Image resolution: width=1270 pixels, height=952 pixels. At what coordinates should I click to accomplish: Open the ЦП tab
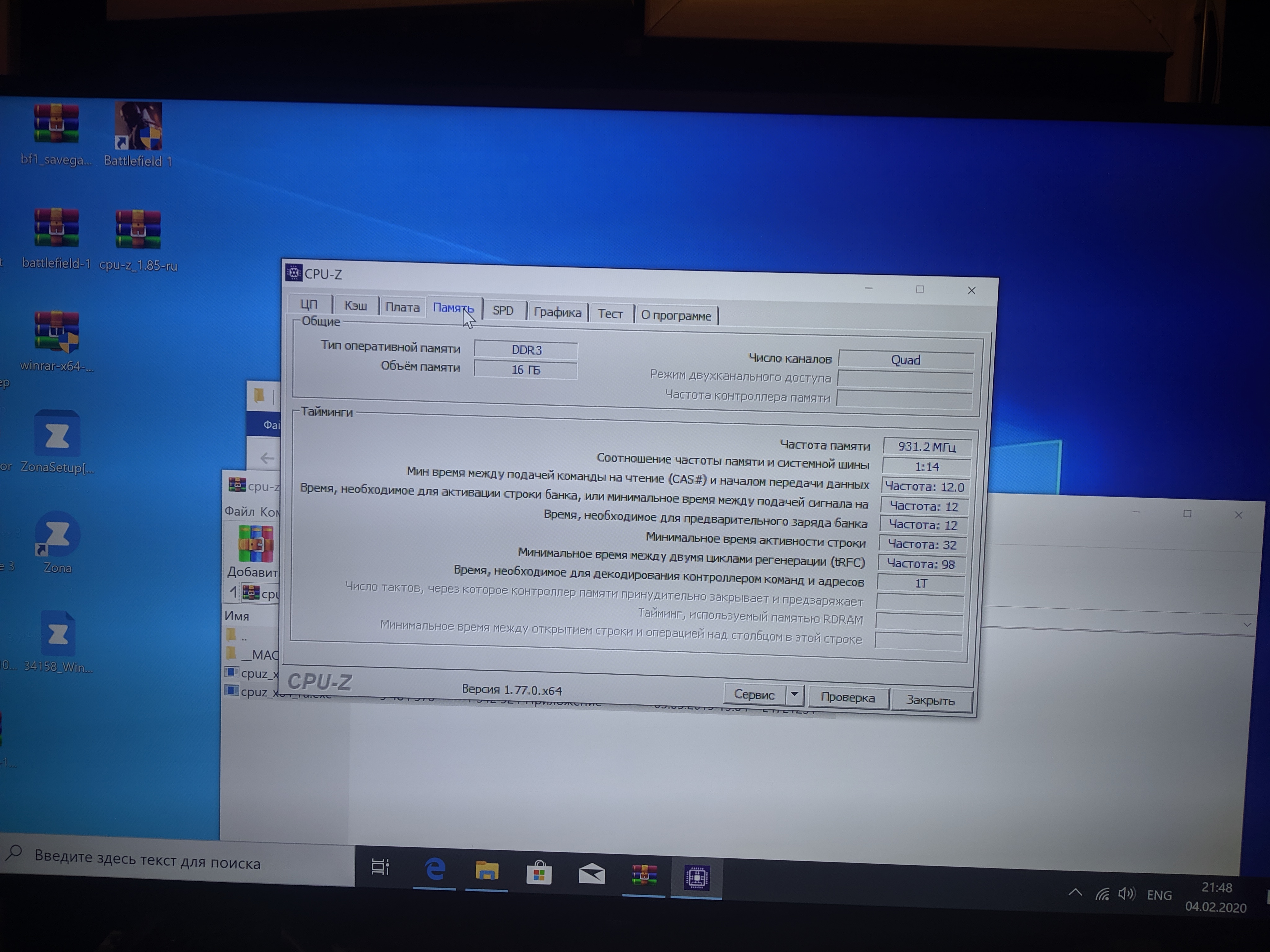point(309,305)
